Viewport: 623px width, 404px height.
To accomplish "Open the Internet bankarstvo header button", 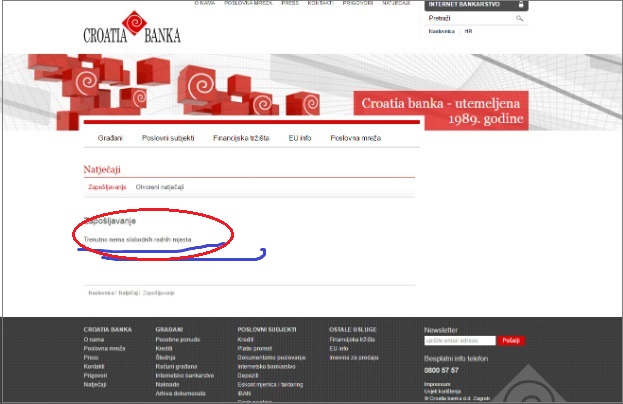I will click(476, 5).
